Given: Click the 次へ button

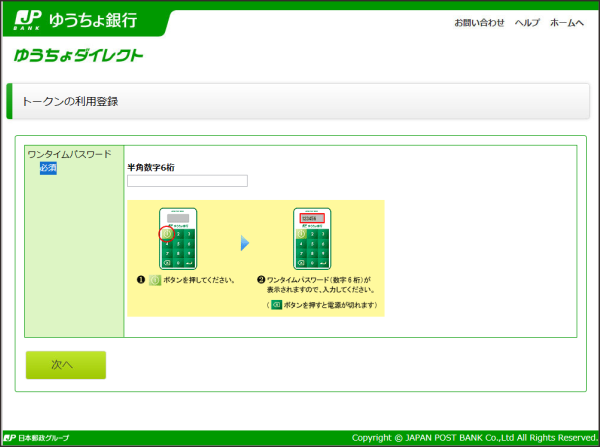Looking at the screenshot, I should pyautogui.click(x=66, y=365).
